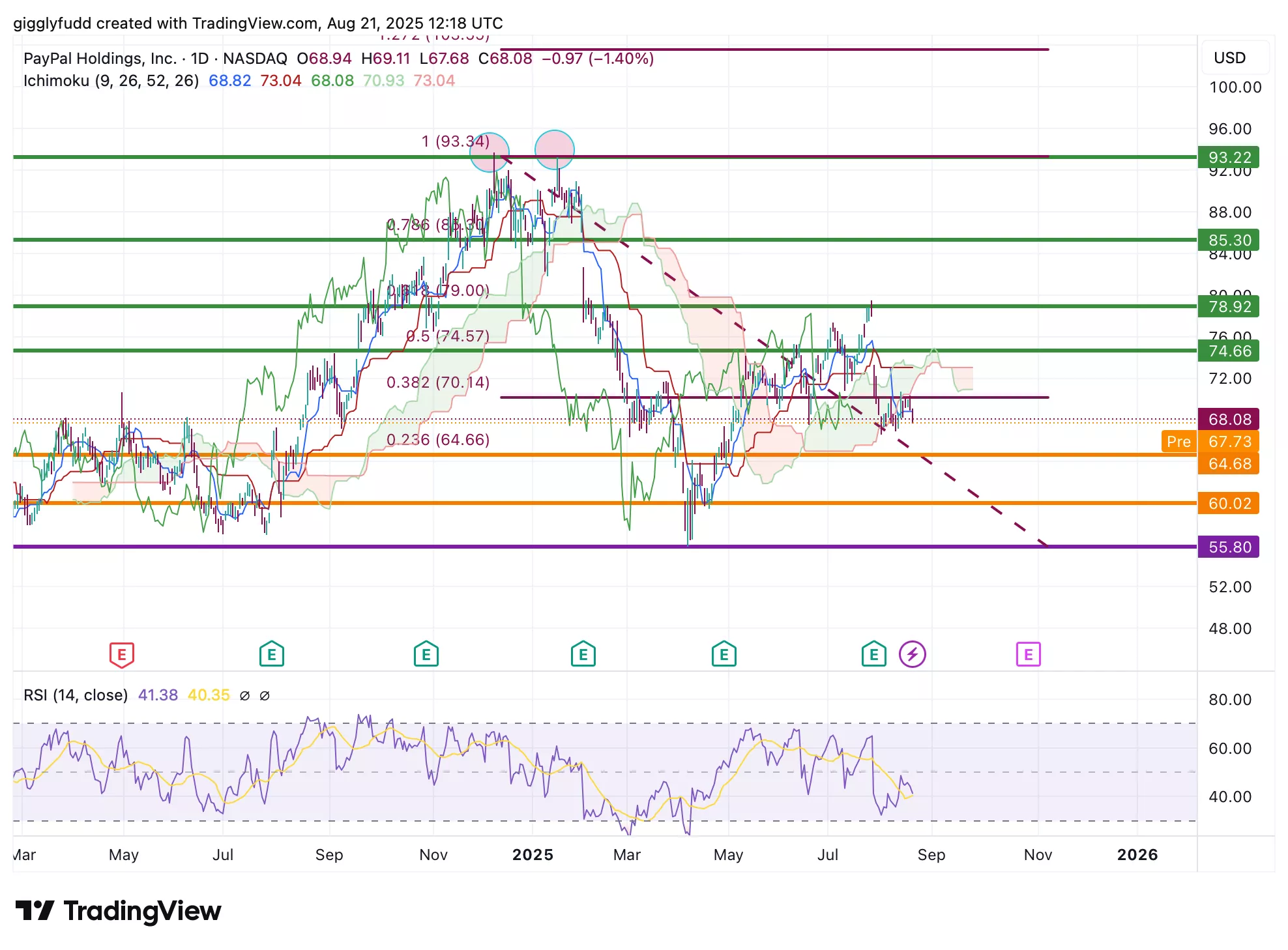The height and width of the screenshot is (950, 1288).
Task: Click the PayPal Holdings, Inc. symbol title
Action: 100,59
